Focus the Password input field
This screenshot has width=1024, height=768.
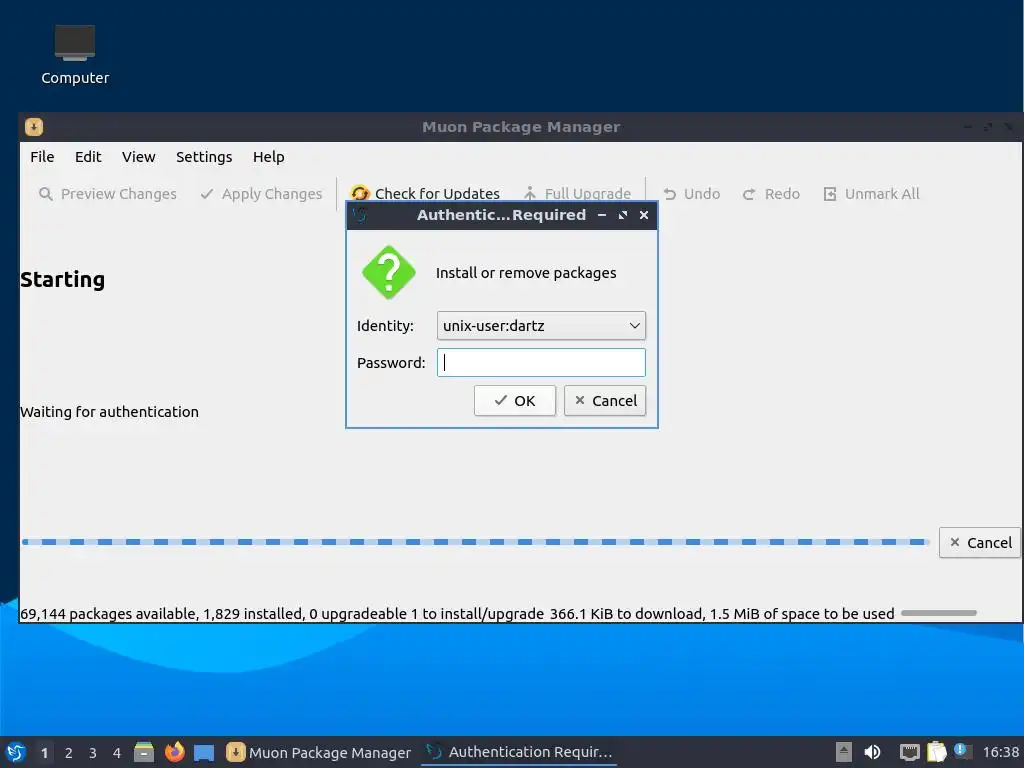click(x=541, y=362)
